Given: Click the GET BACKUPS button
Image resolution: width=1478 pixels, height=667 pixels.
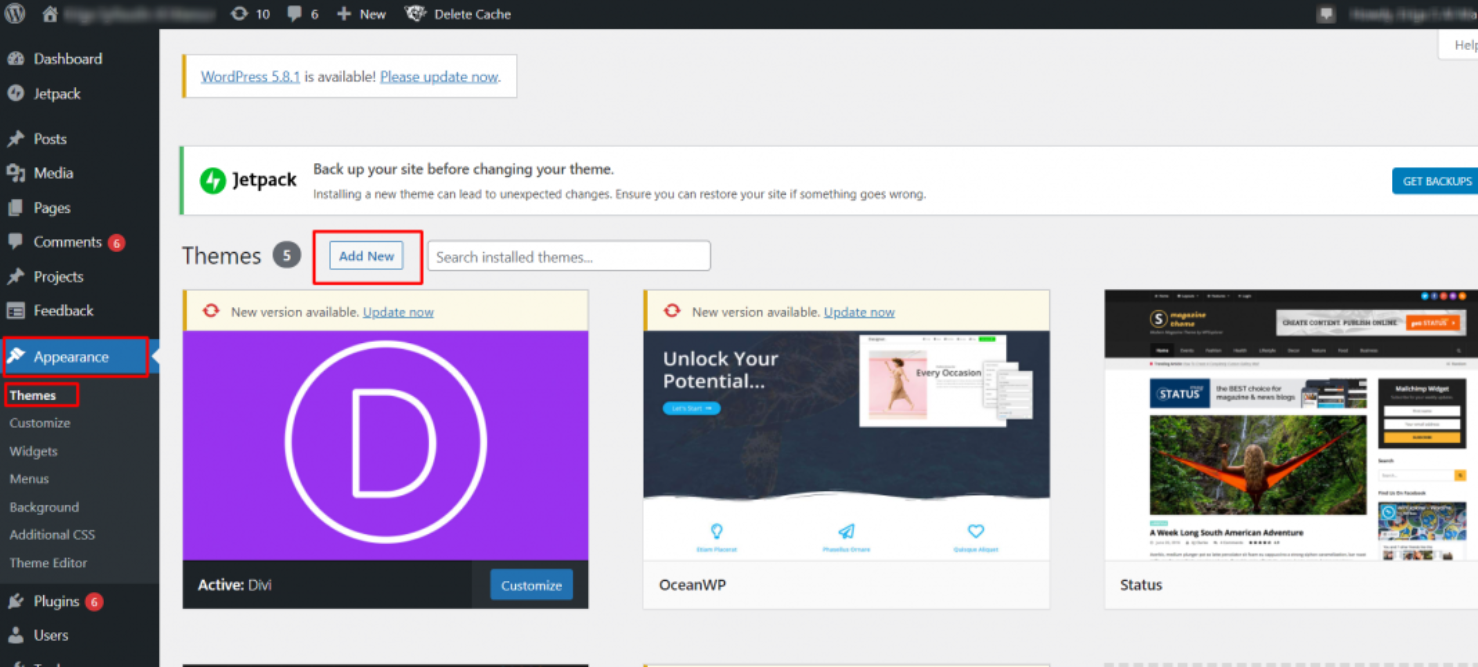Looking at the screenshot, I should pyautogui.click(x=1437, y=181).
